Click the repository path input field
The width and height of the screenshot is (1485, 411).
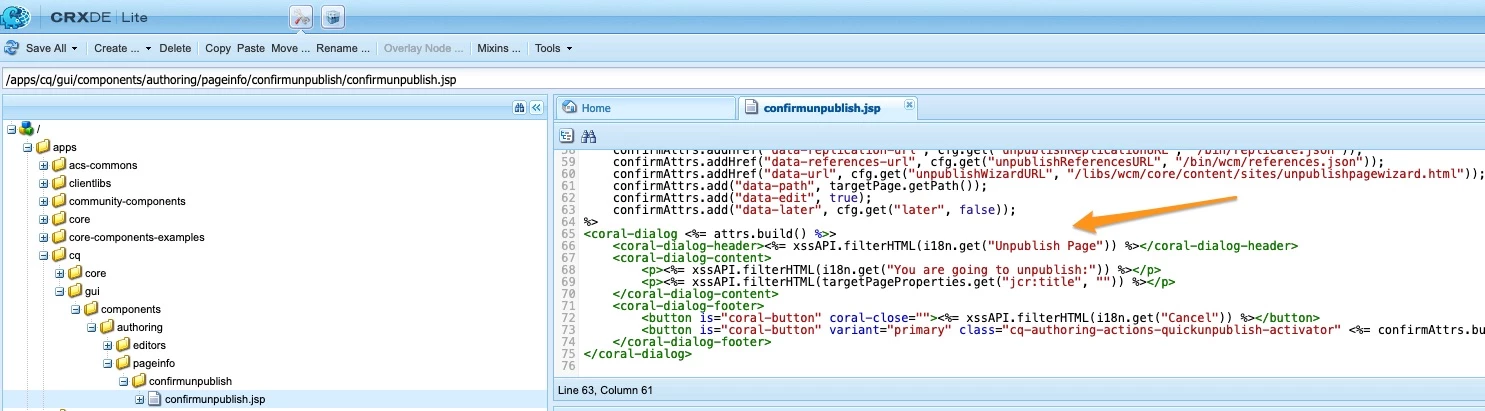pyautogui.click(x=742, y=79)
